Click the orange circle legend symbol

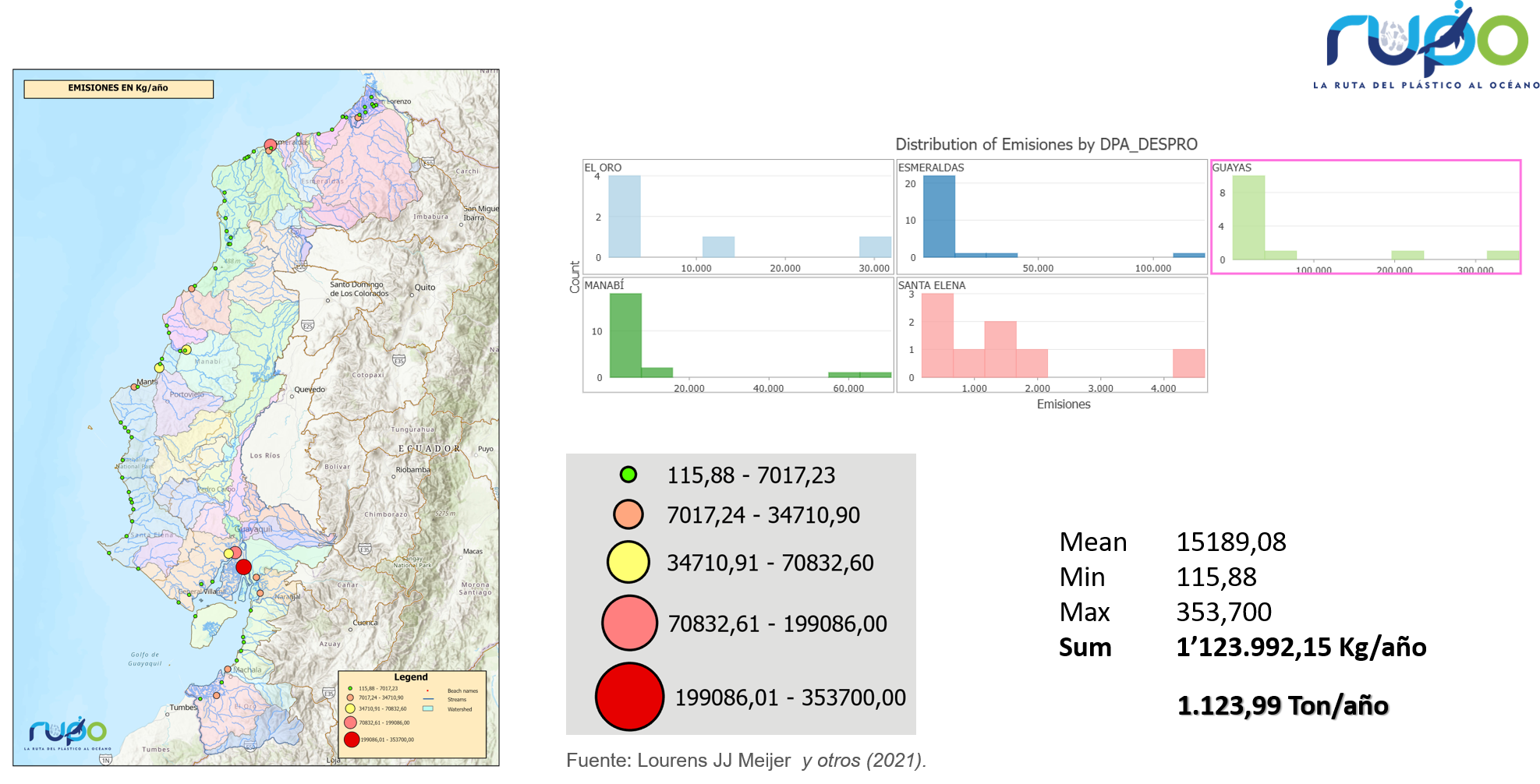[x=628, y=514]
